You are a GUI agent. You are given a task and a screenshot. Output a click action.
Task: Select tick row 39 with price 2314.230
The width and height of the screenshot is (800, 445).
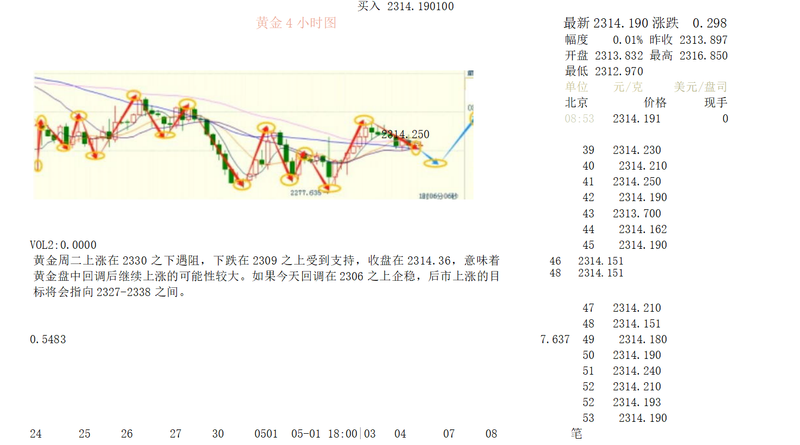pos(621,150)
